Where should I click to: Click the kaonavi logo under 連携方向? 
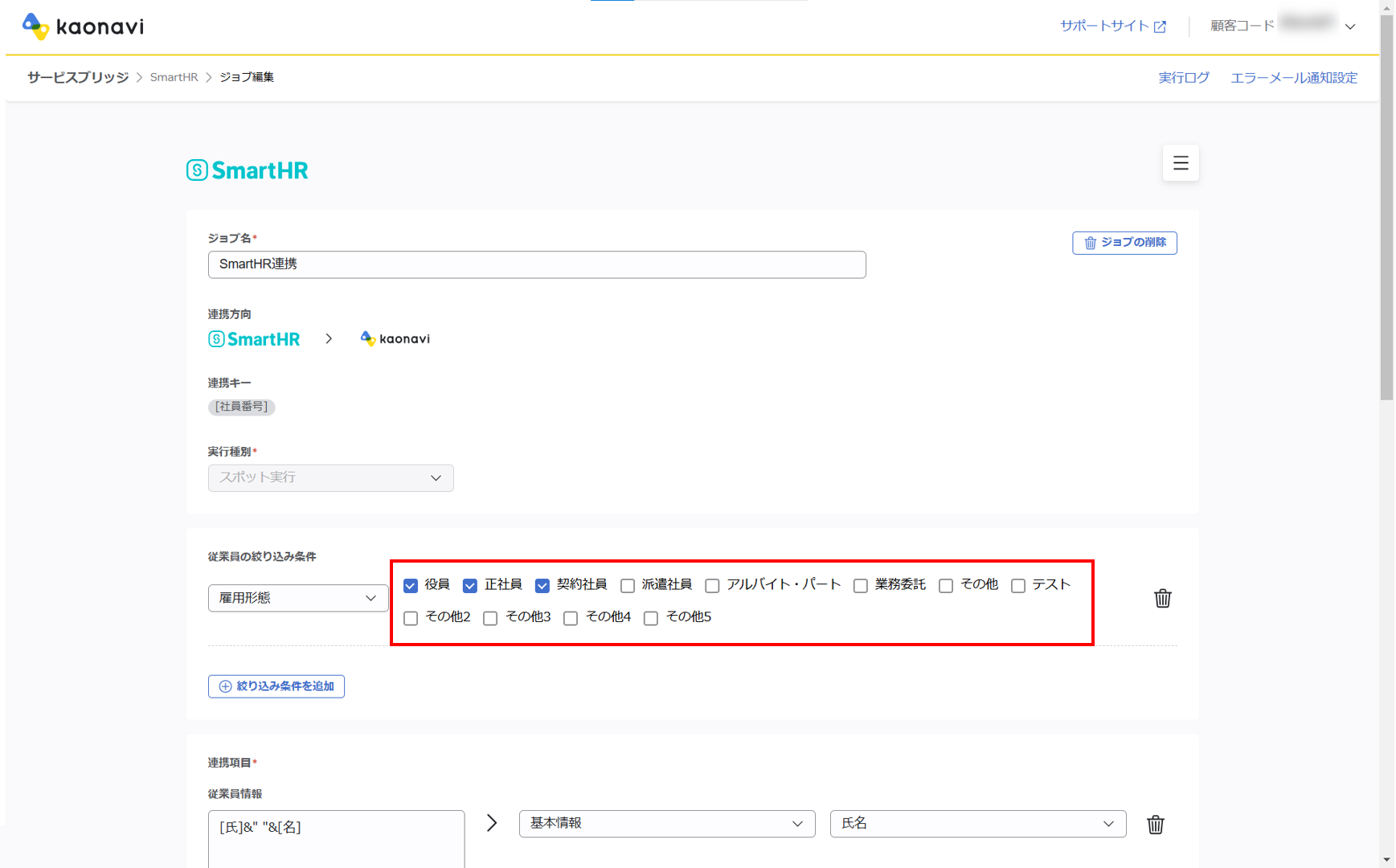(x=395, y=339)
